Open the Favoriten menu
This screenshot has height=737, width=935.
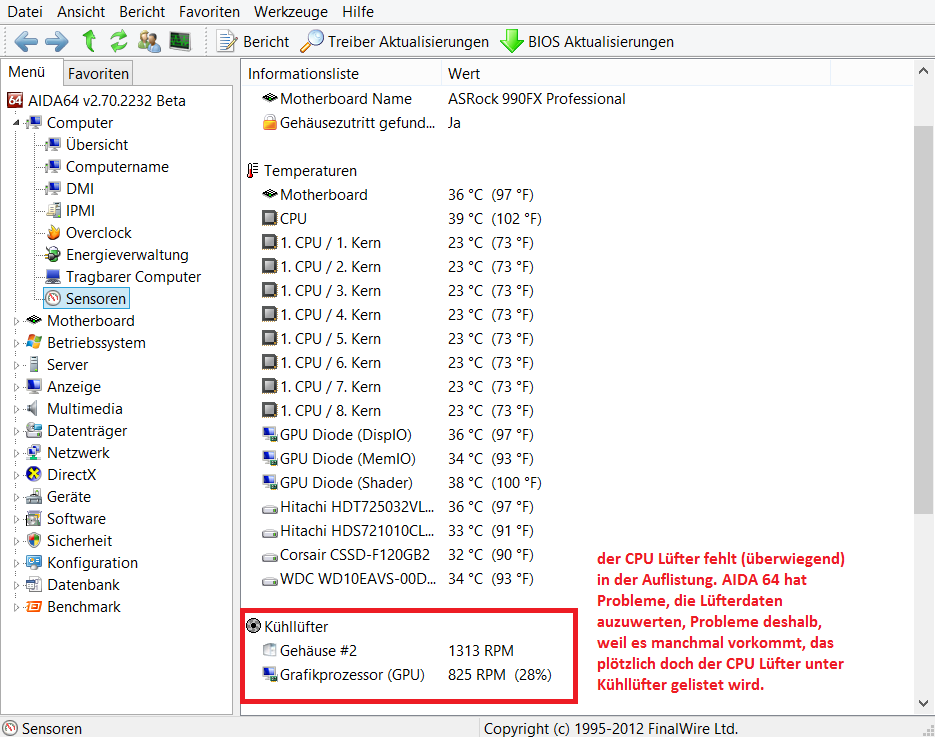coord(209,11)
